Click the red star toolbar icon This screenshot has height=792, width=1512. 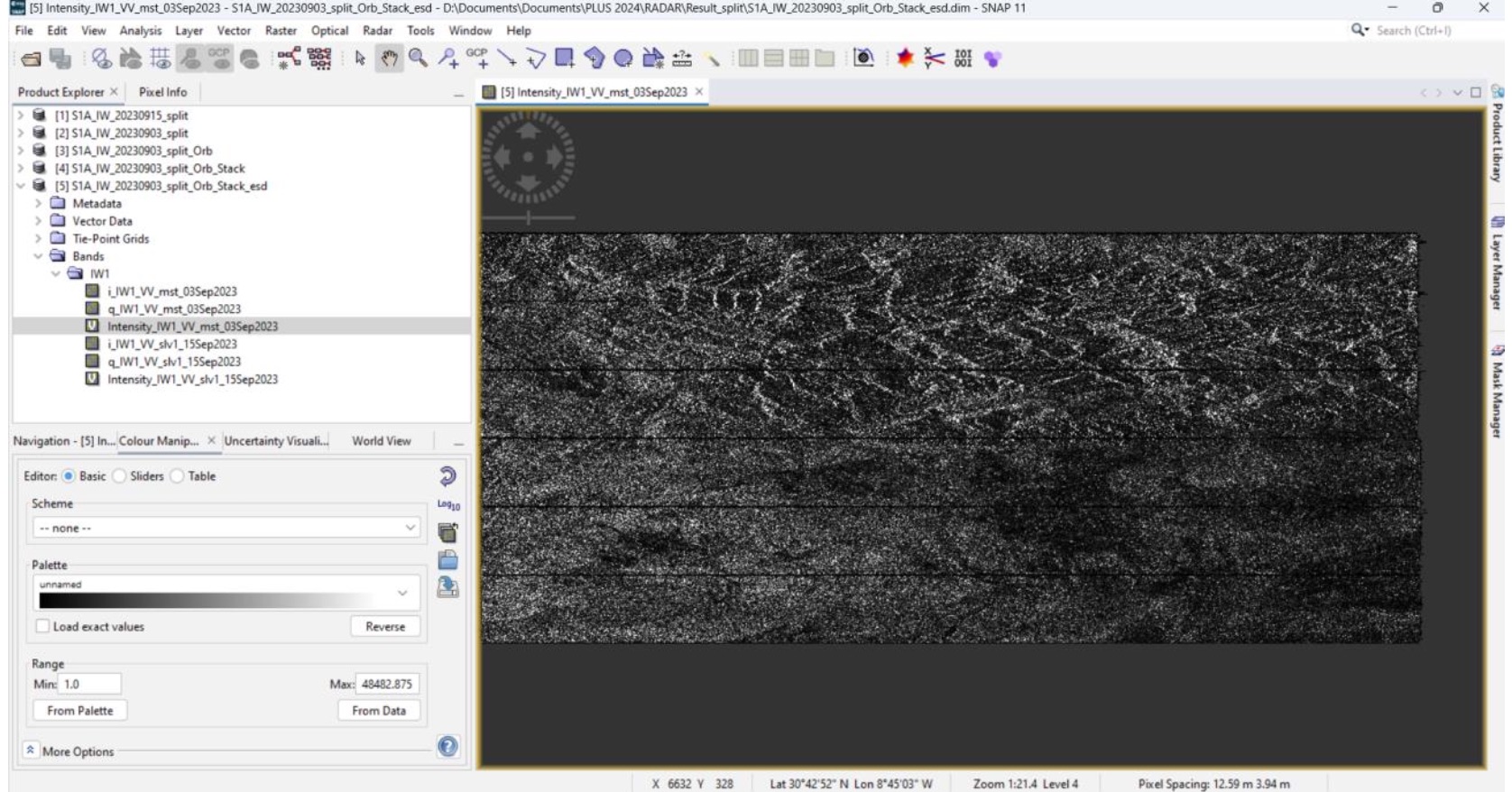tap(905, 60)
